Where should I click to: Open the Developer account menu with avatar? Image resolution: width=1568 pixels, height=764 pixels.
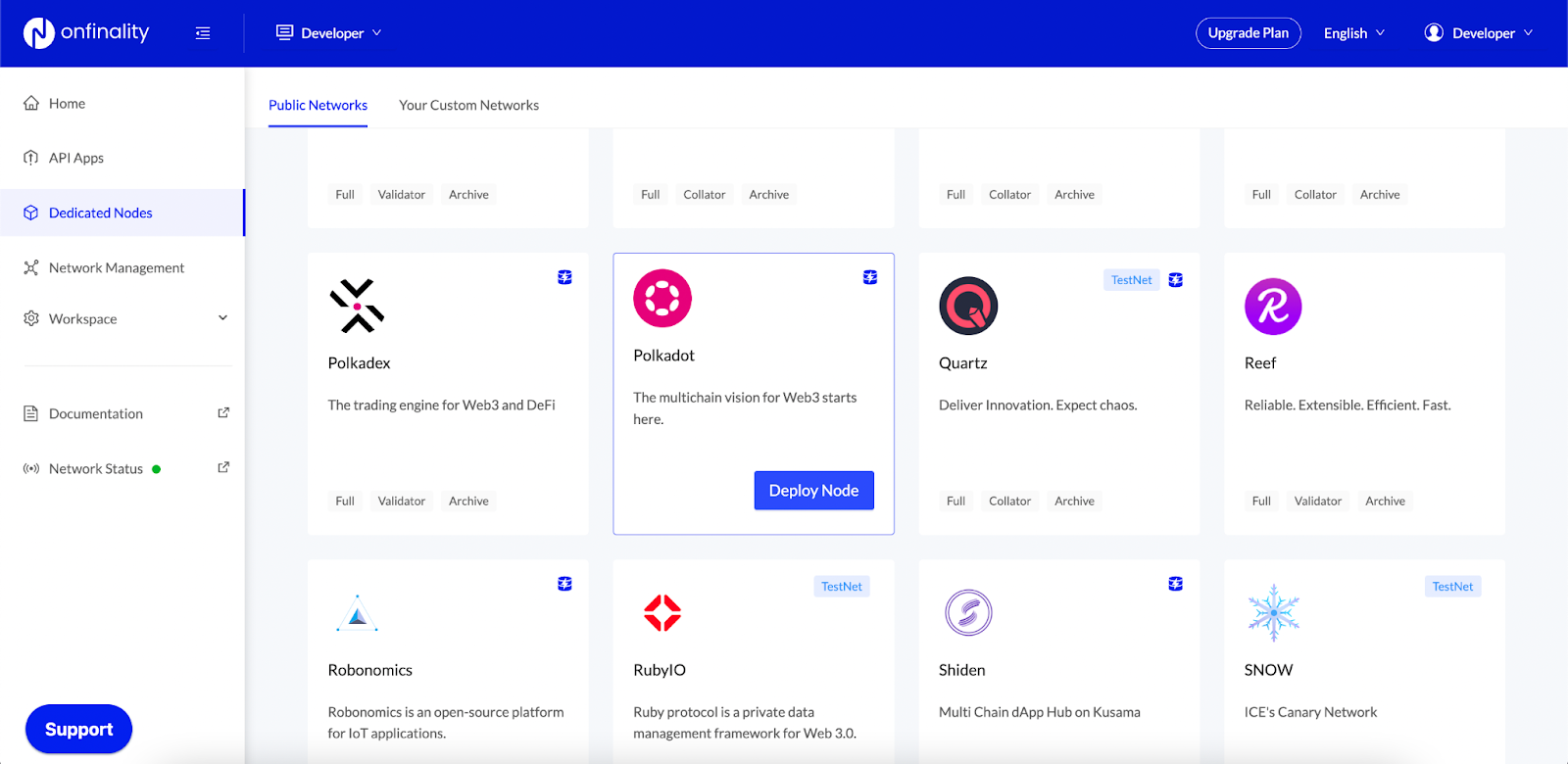tap(1479, 33)
